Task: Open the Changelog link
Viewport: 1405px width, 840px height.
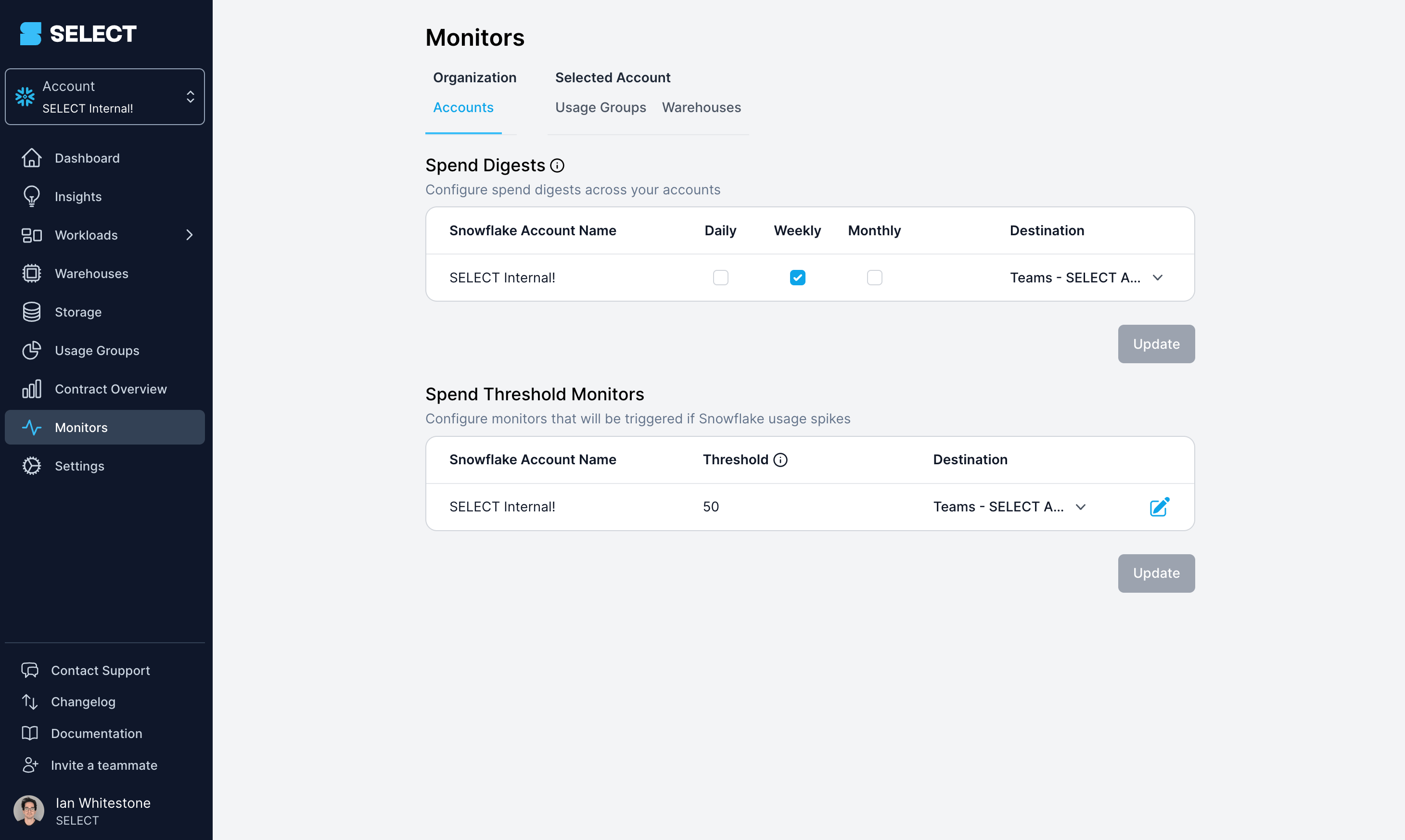Action: click(x=83, y=702)
